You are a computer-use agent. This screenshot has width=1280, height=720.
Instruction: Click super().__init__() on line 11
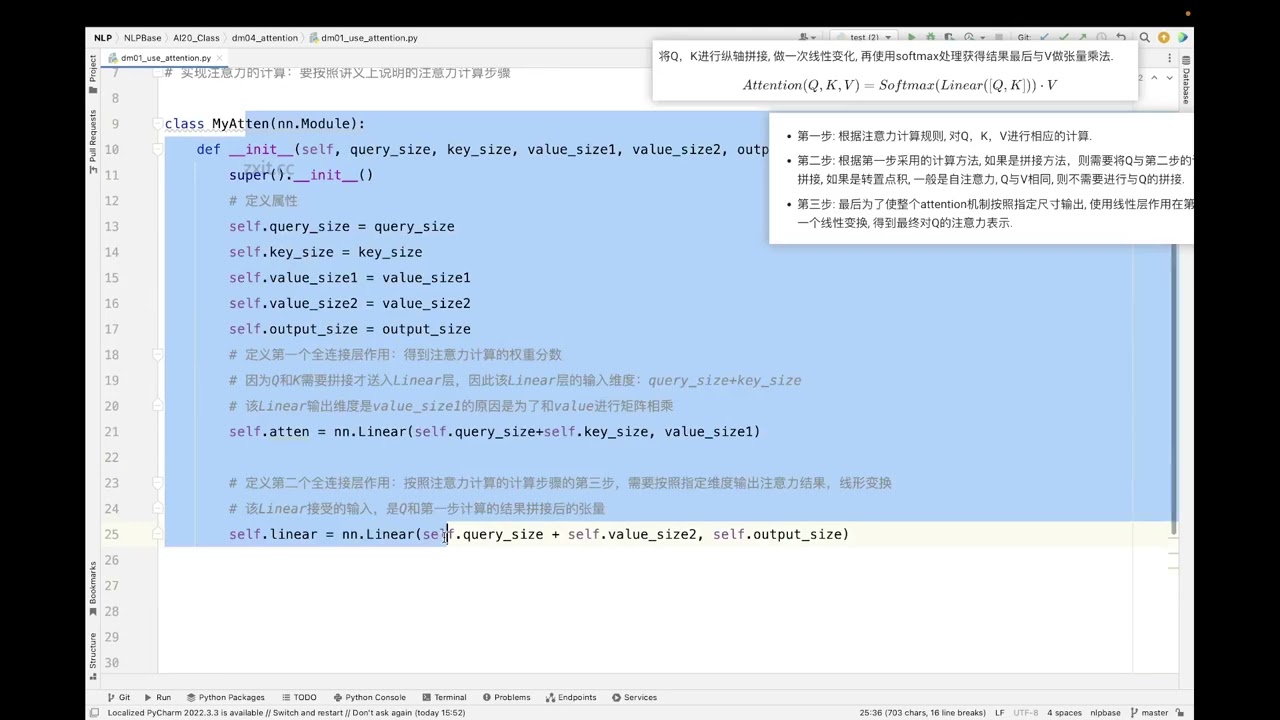301,175
